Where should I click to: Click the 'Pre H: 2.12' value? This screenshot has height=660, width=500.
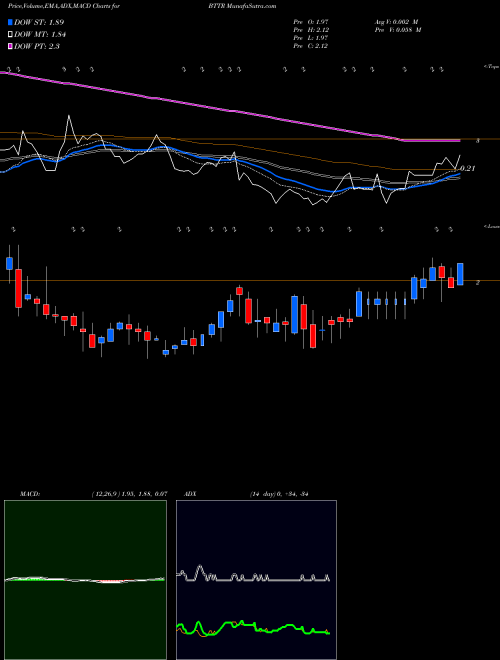point(311,30)
